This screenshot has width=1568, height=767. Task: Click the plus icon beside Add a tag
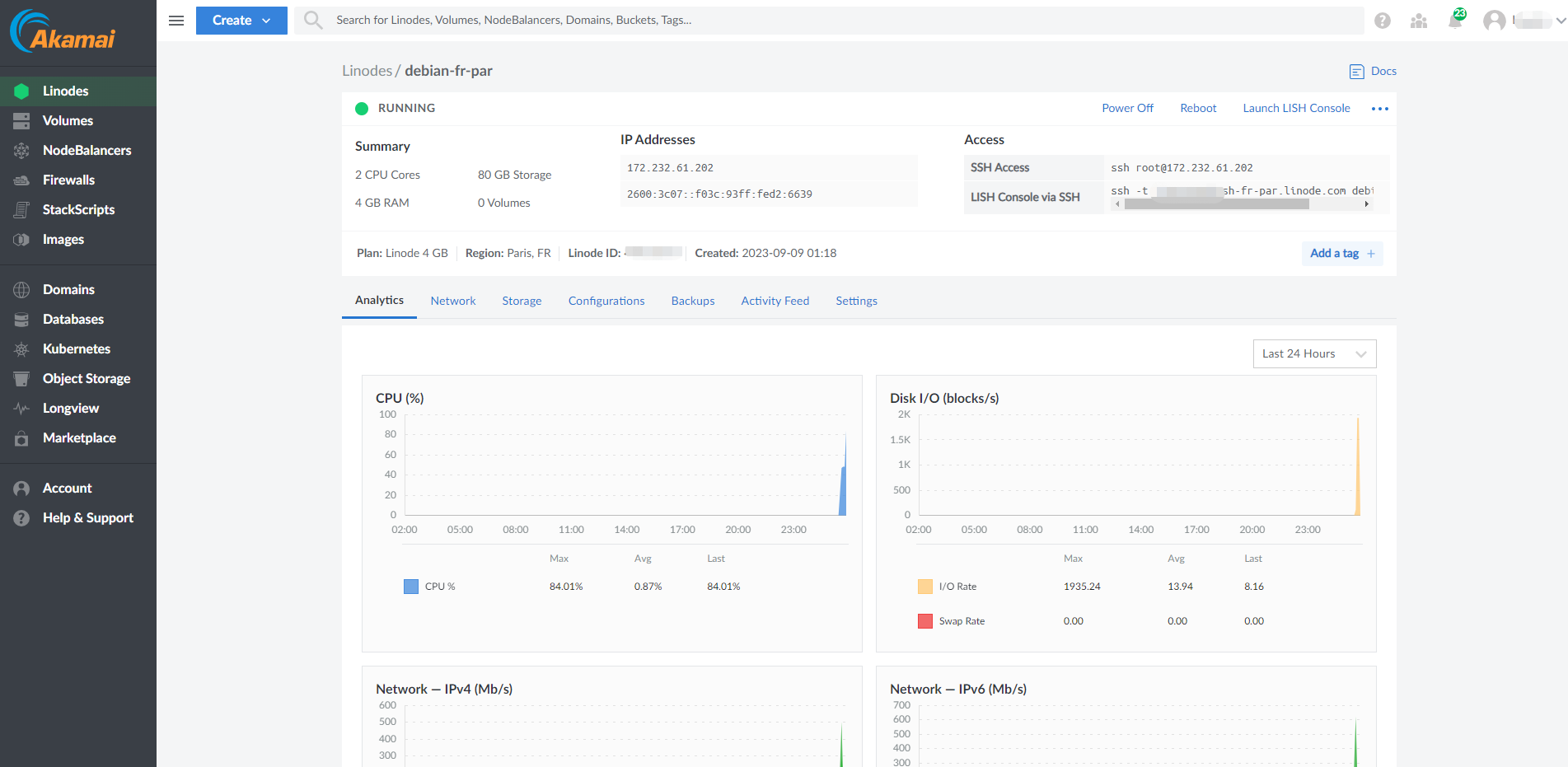pos(1371,254)
